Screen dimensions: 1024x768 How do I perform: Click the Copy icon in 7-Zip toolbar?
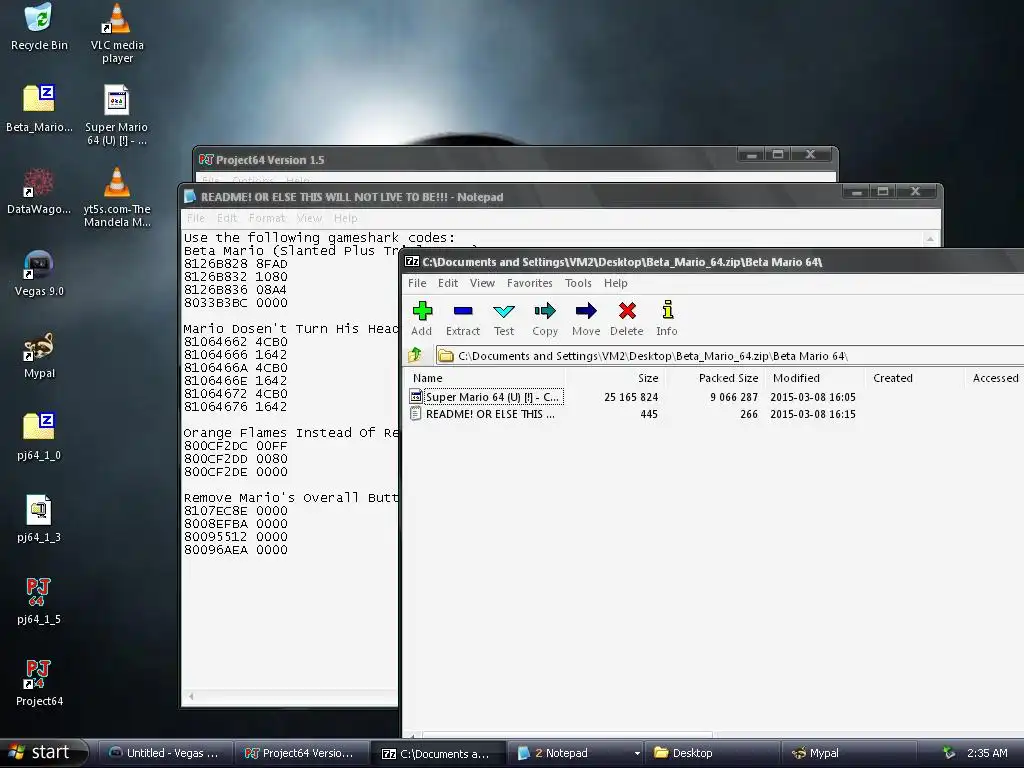click(x=545, y=318)
